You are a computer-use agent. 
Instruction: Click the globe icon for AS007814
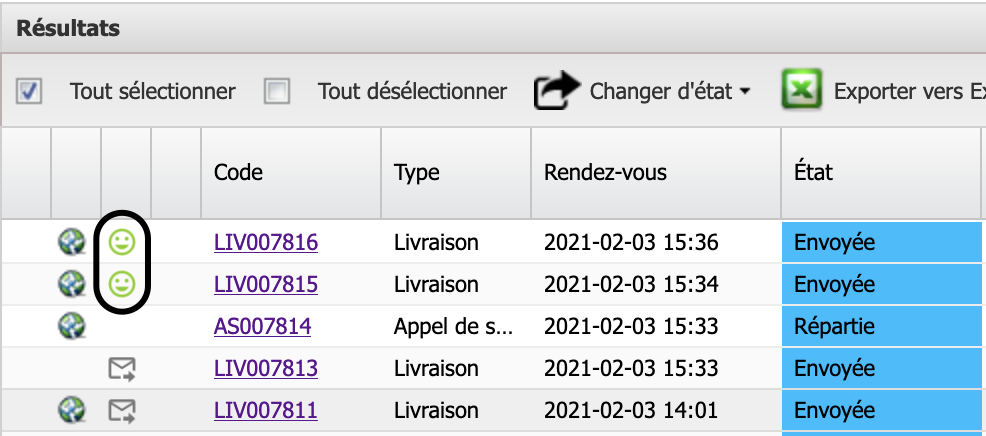[x=72, y=326]
